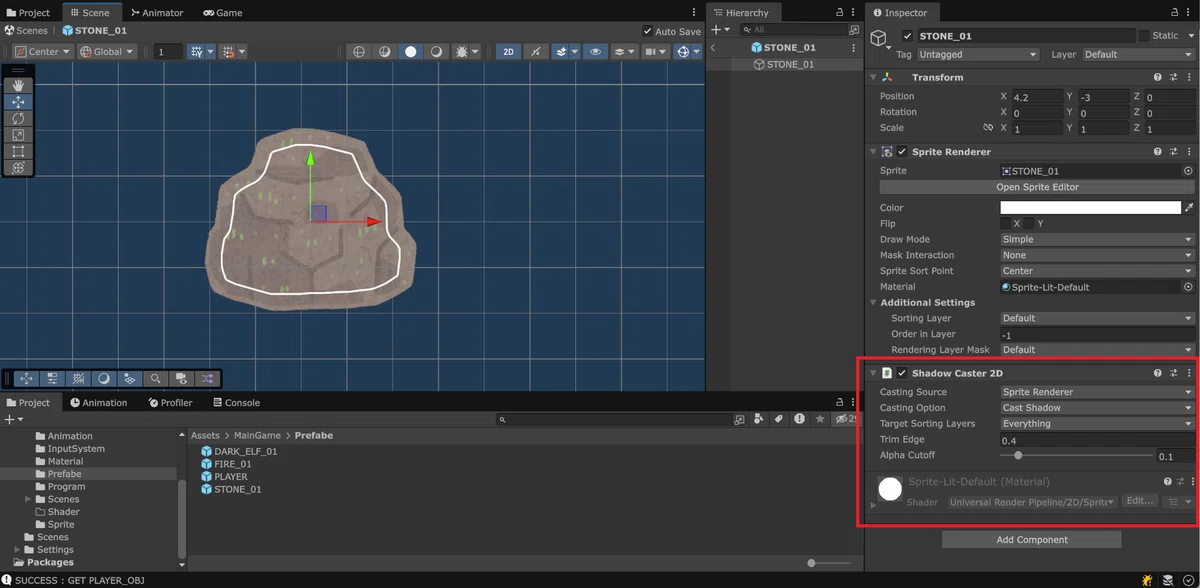The height and width of the screenshot is (588, 1200).
Task: Open the Draw Mode dropdown
Action: [1097, 240]
